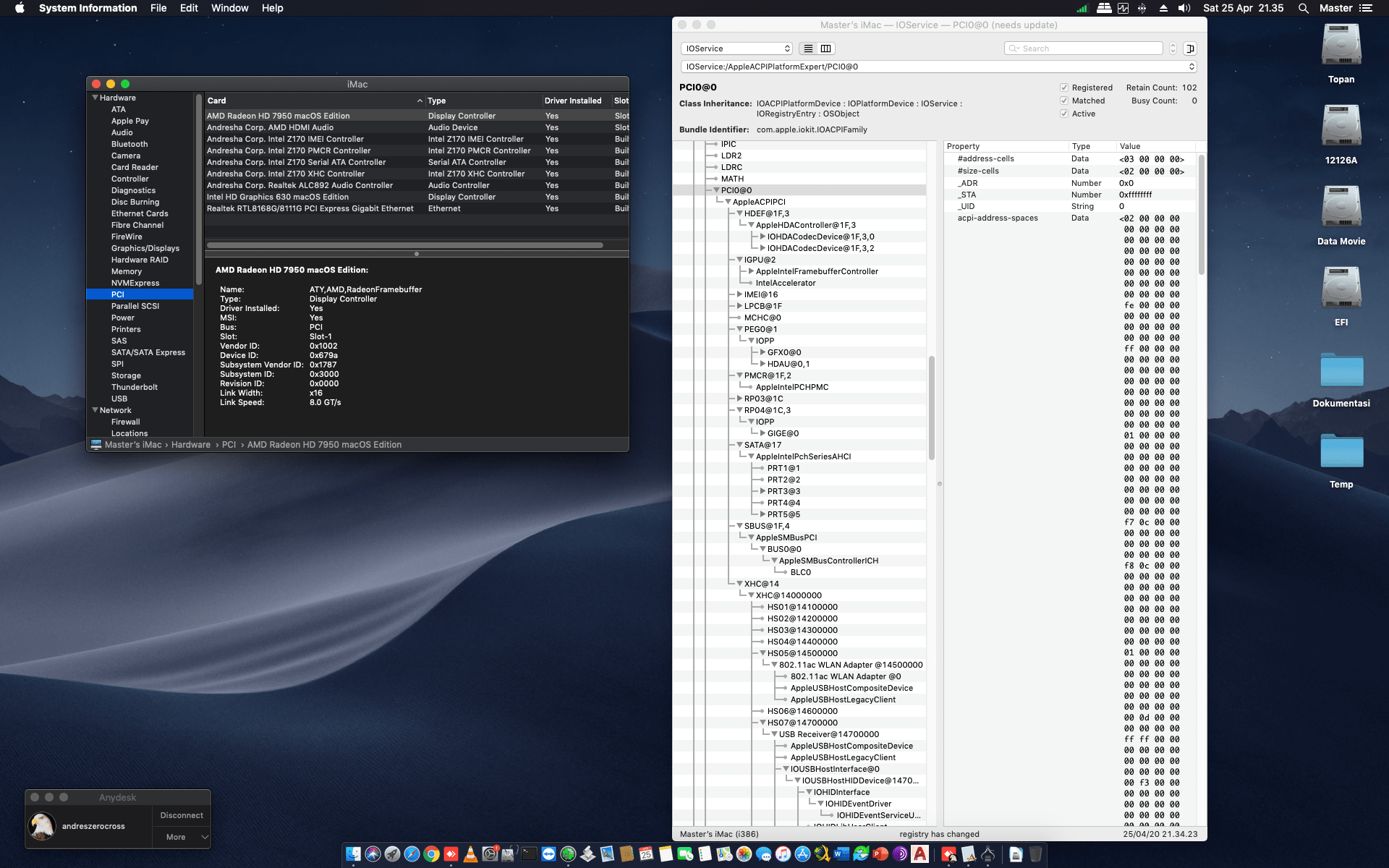Open Terminal from the dock
The image size is (1389, 868).
tap(529, 854)
